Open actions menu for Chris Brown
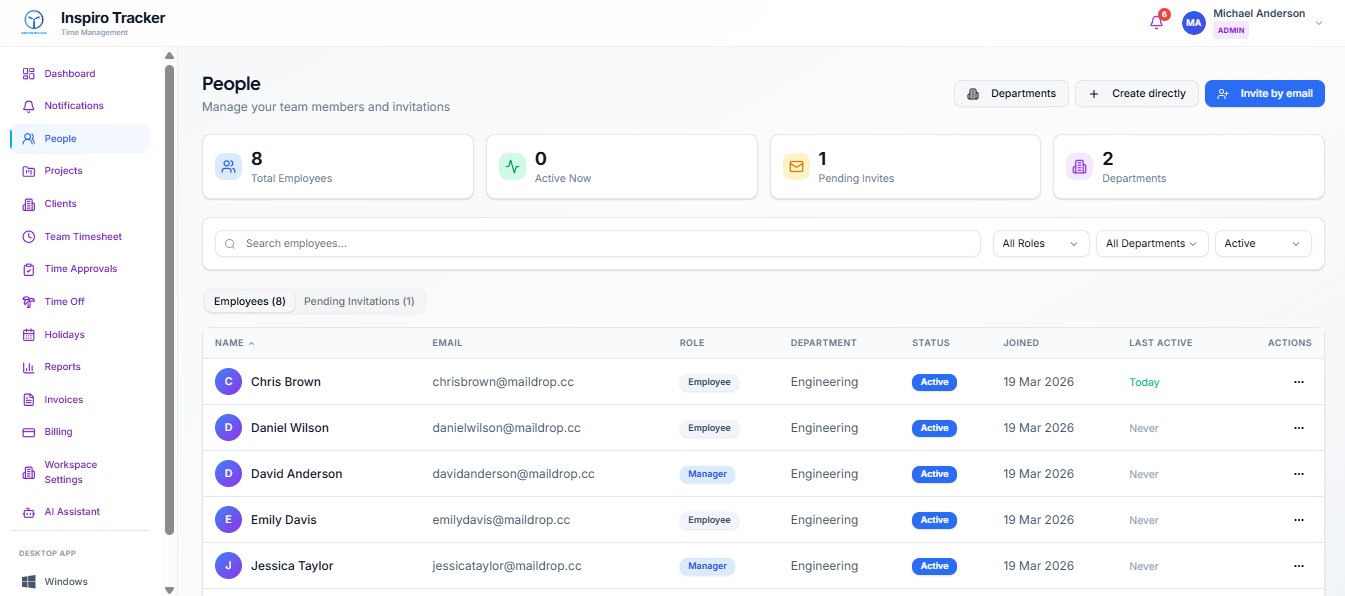 (x=1298, y=382)
